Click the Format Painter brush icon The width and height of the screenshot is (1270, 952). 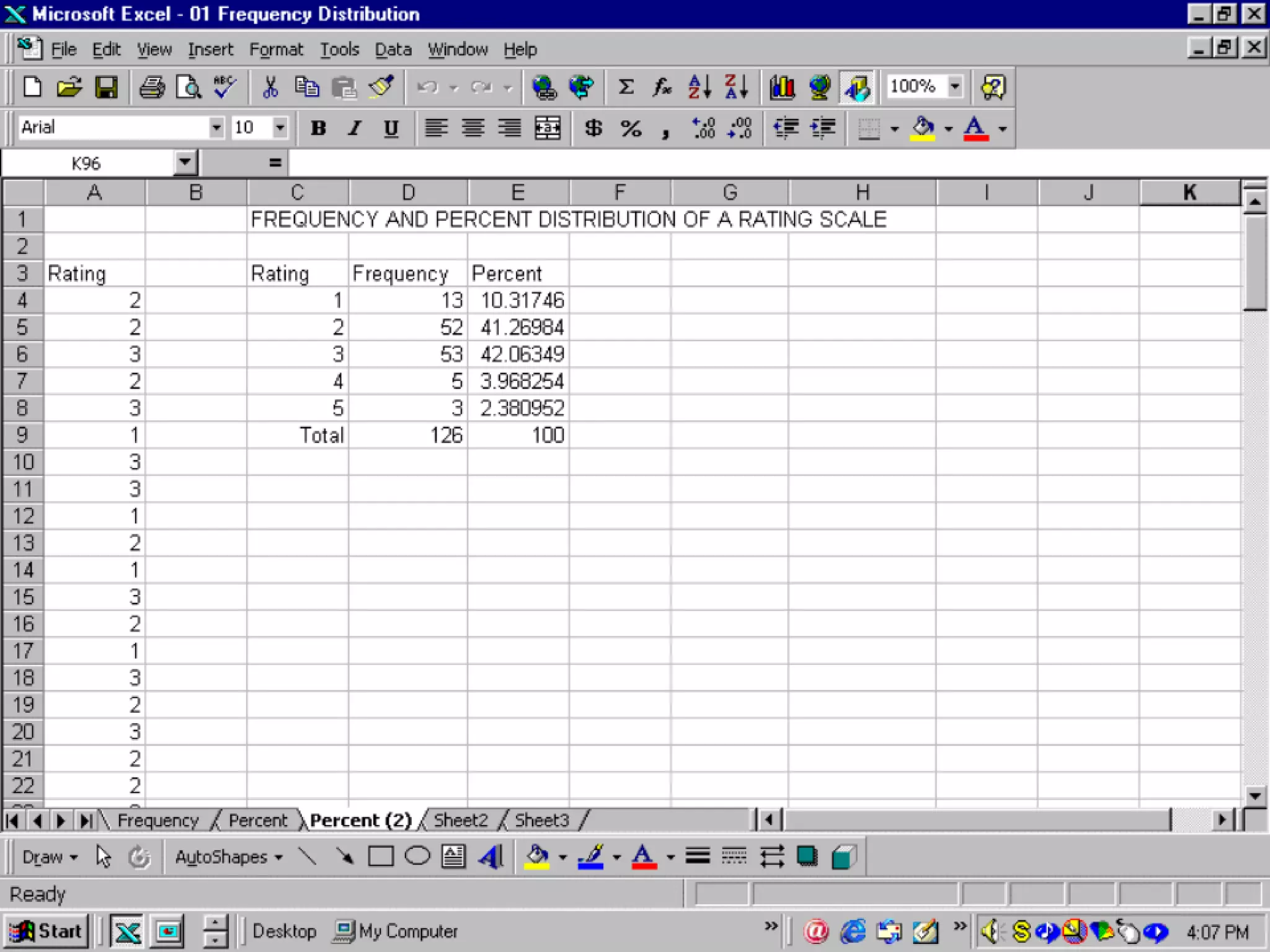[381, 87]
